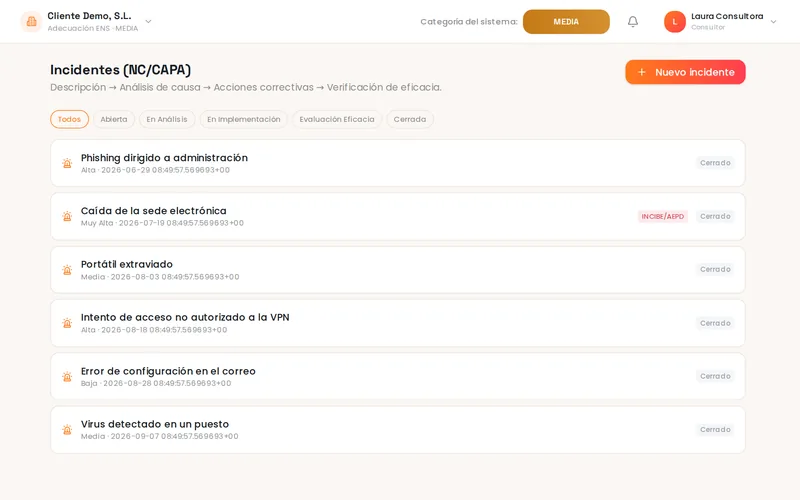The image size is (800, 500).
Task: Click Cerrado status on VPN access row
Action: pyautogui.click(x=715, y=323)
